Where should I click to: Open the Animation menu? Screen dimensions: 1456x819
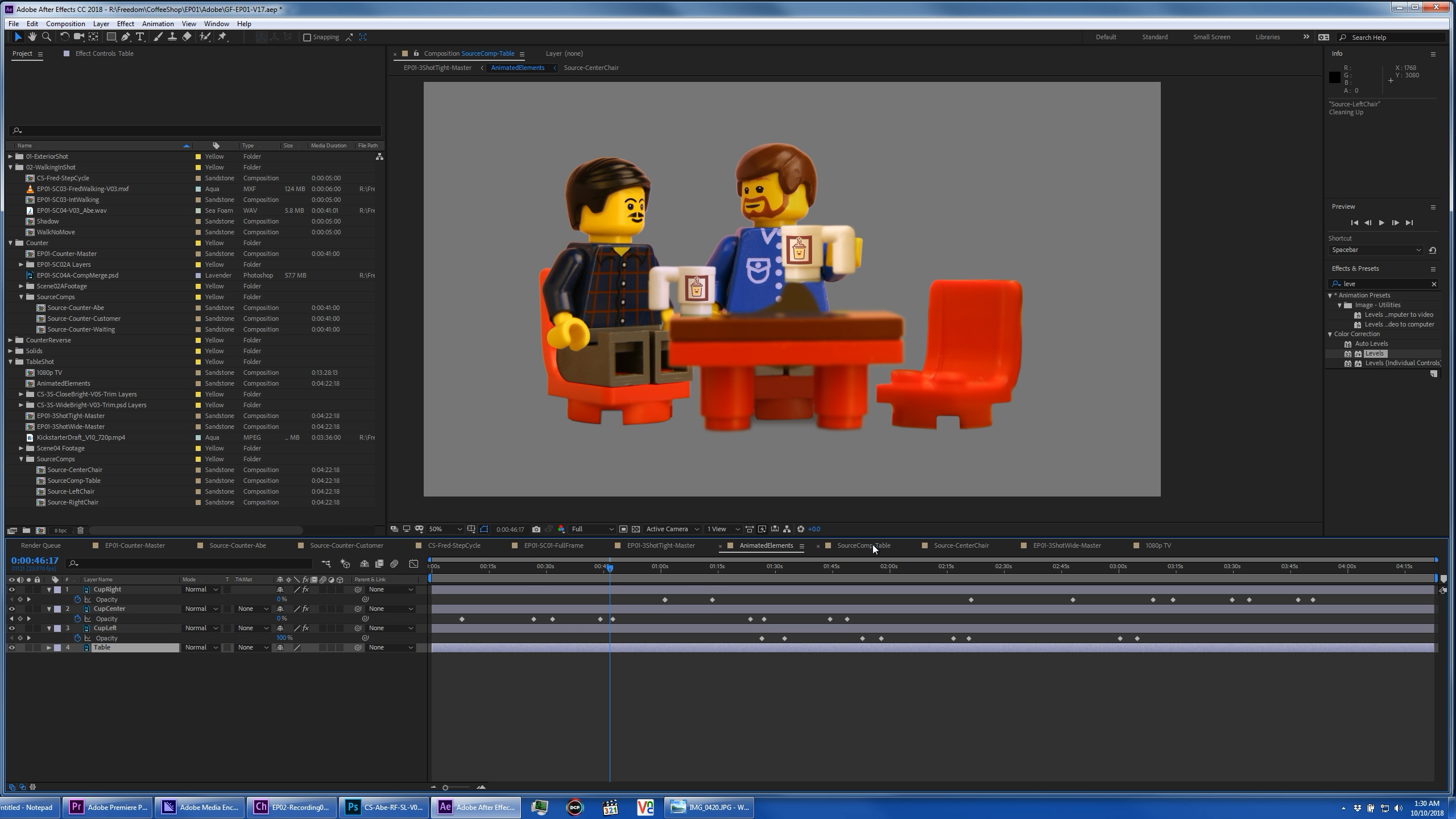(158, 24)
